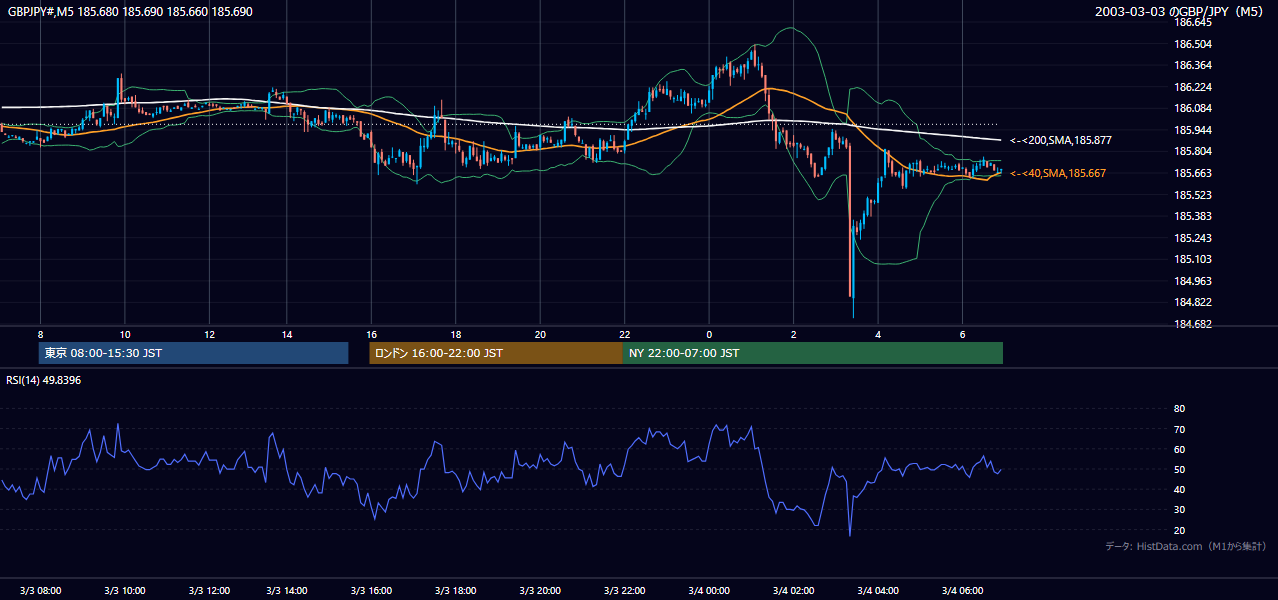The height and width of the screenshot is (600, 1278).
Task: Click the ロンドン 16:00-22:00 JST session bar
Action: click(496, 353)
